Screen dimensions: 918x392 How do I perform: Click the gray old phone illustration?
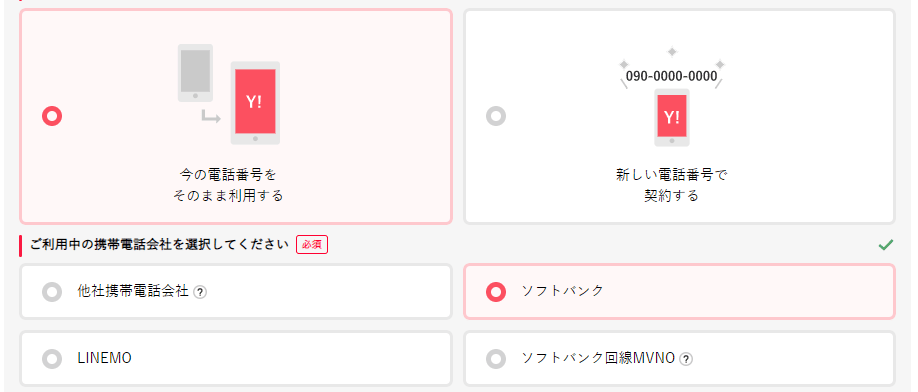tap(195, 73)
